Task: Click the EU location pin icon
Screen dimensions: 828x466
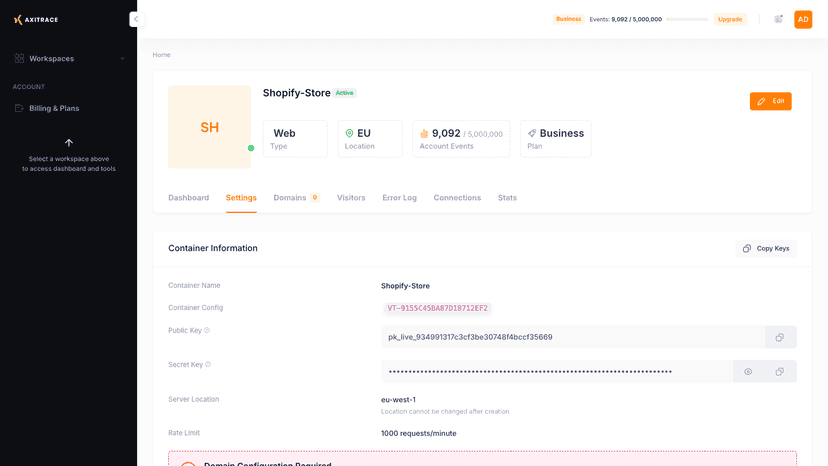Action: 349,133
